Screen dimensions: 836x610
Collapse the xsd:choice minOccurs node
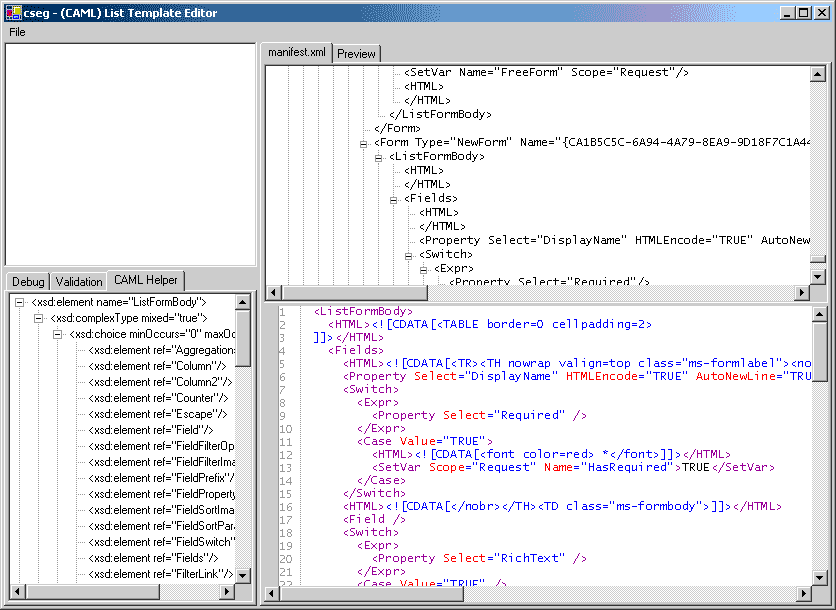[x=57, y=334]
